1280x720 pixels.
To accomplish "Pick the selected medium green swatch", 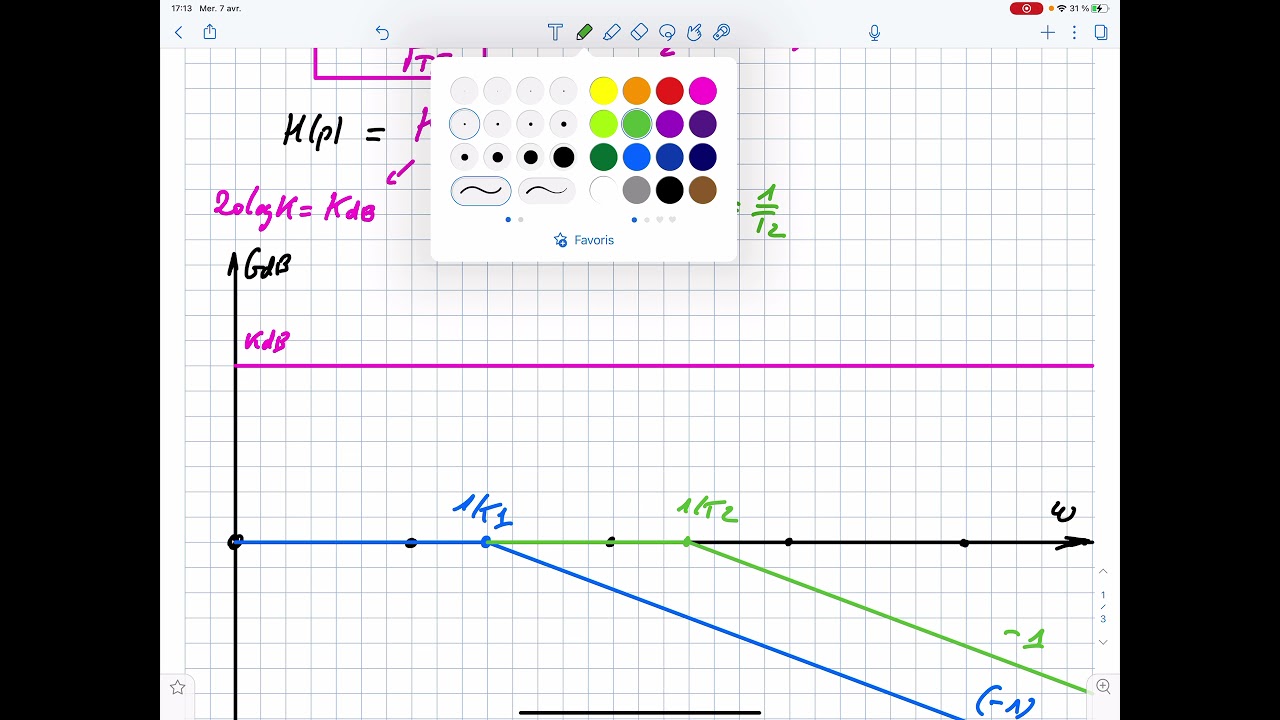I will coord(636,124).
